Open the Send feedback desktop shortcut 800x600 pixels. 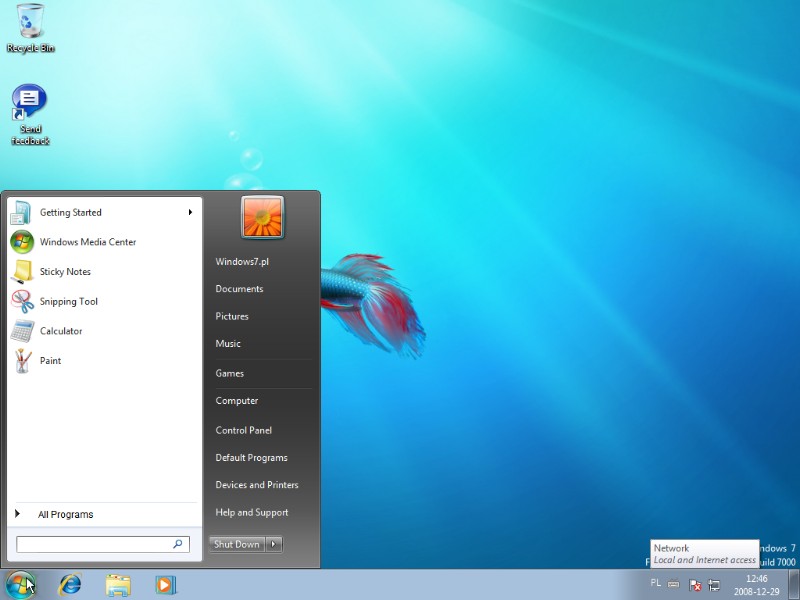30,115
